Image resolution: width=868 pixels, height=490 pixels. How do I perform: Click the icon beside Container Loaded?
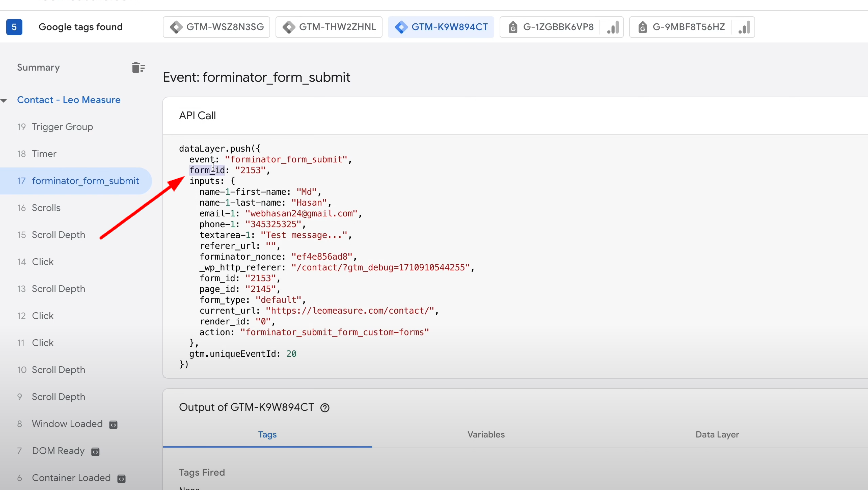tap(121, 478)
